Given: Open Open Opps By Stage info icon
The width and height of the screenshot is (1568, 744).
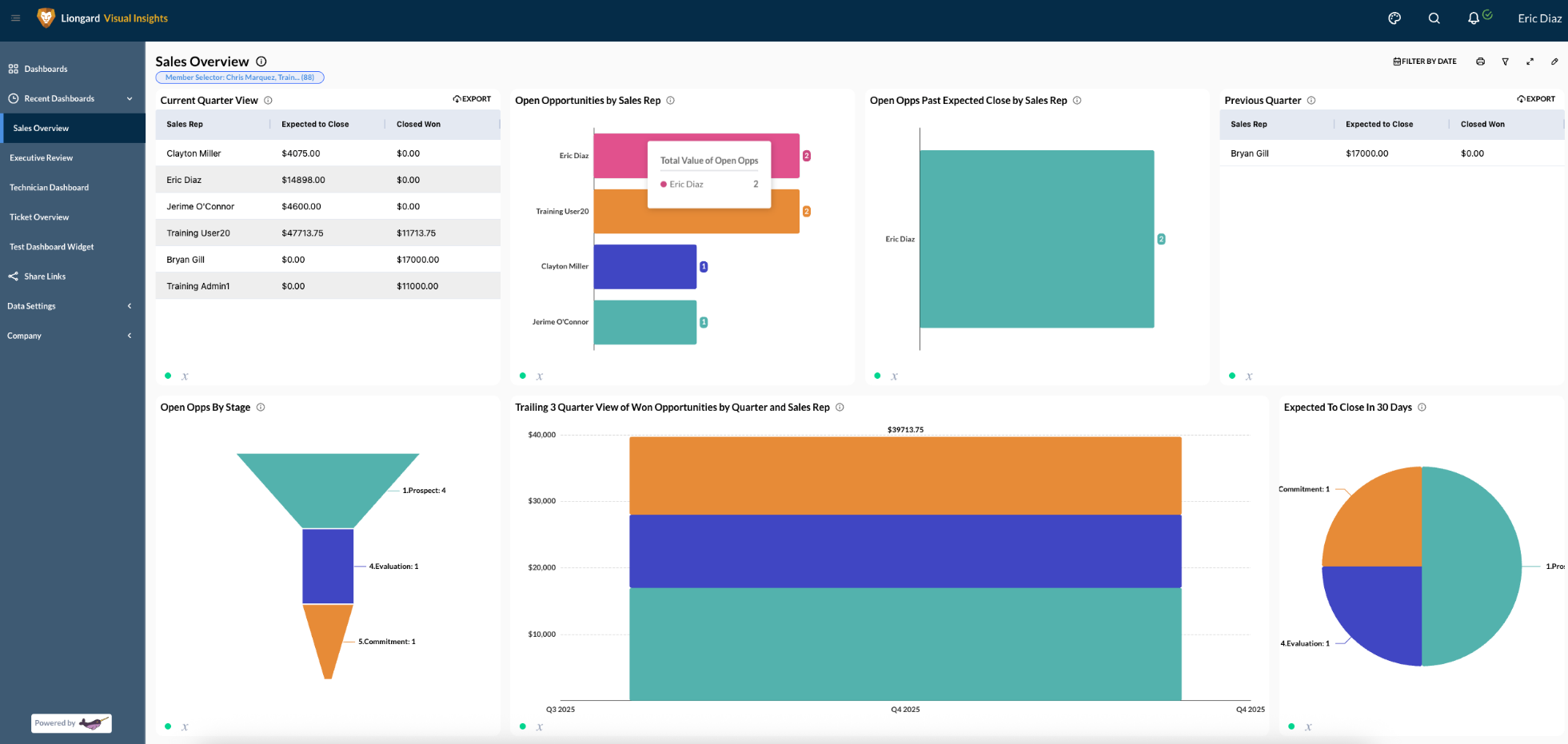Looking at the screenshot, I should click(261, 408).
